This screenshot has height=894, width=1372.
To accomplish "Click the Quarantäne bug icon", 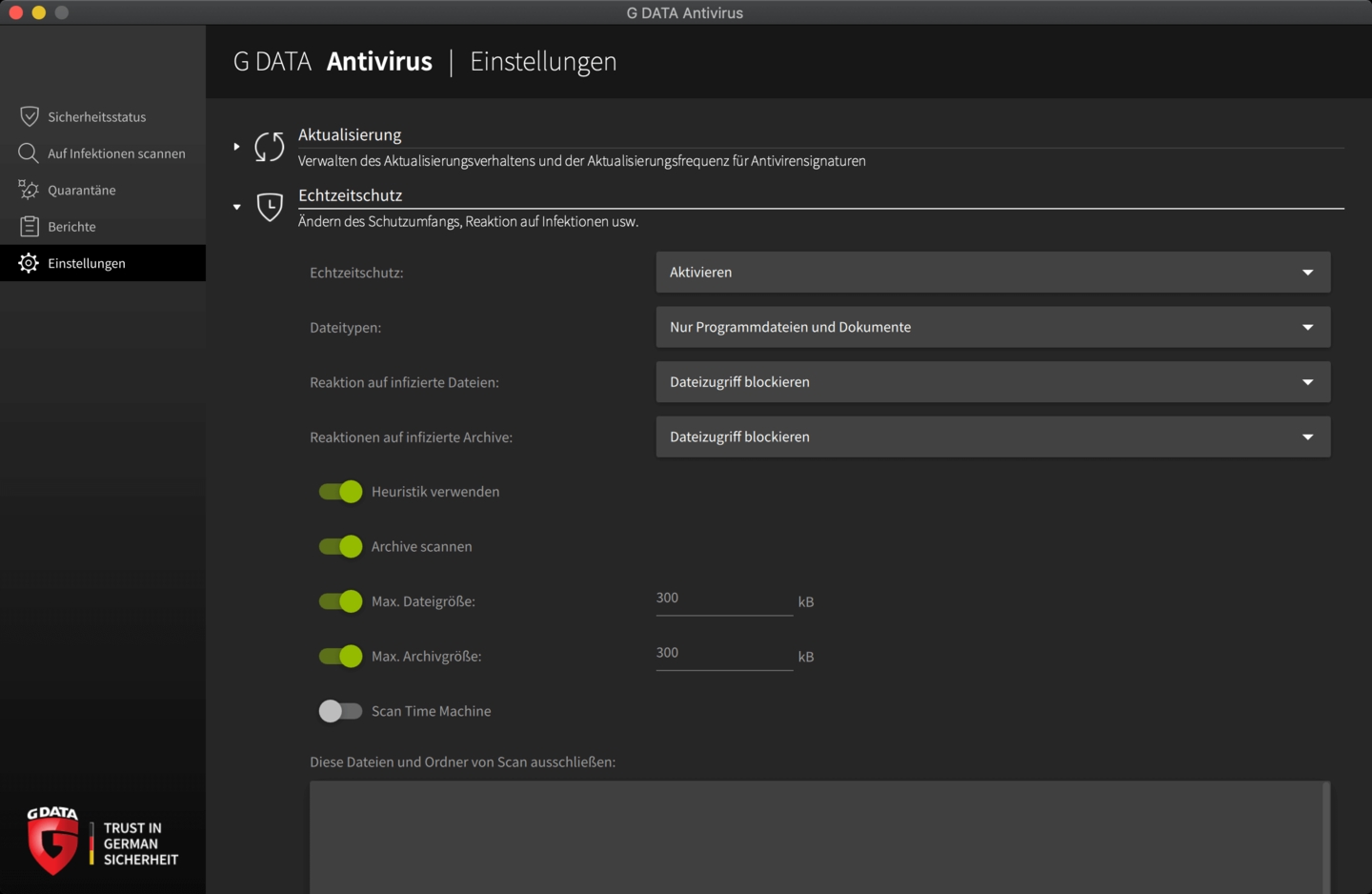I will click(29, 190).
